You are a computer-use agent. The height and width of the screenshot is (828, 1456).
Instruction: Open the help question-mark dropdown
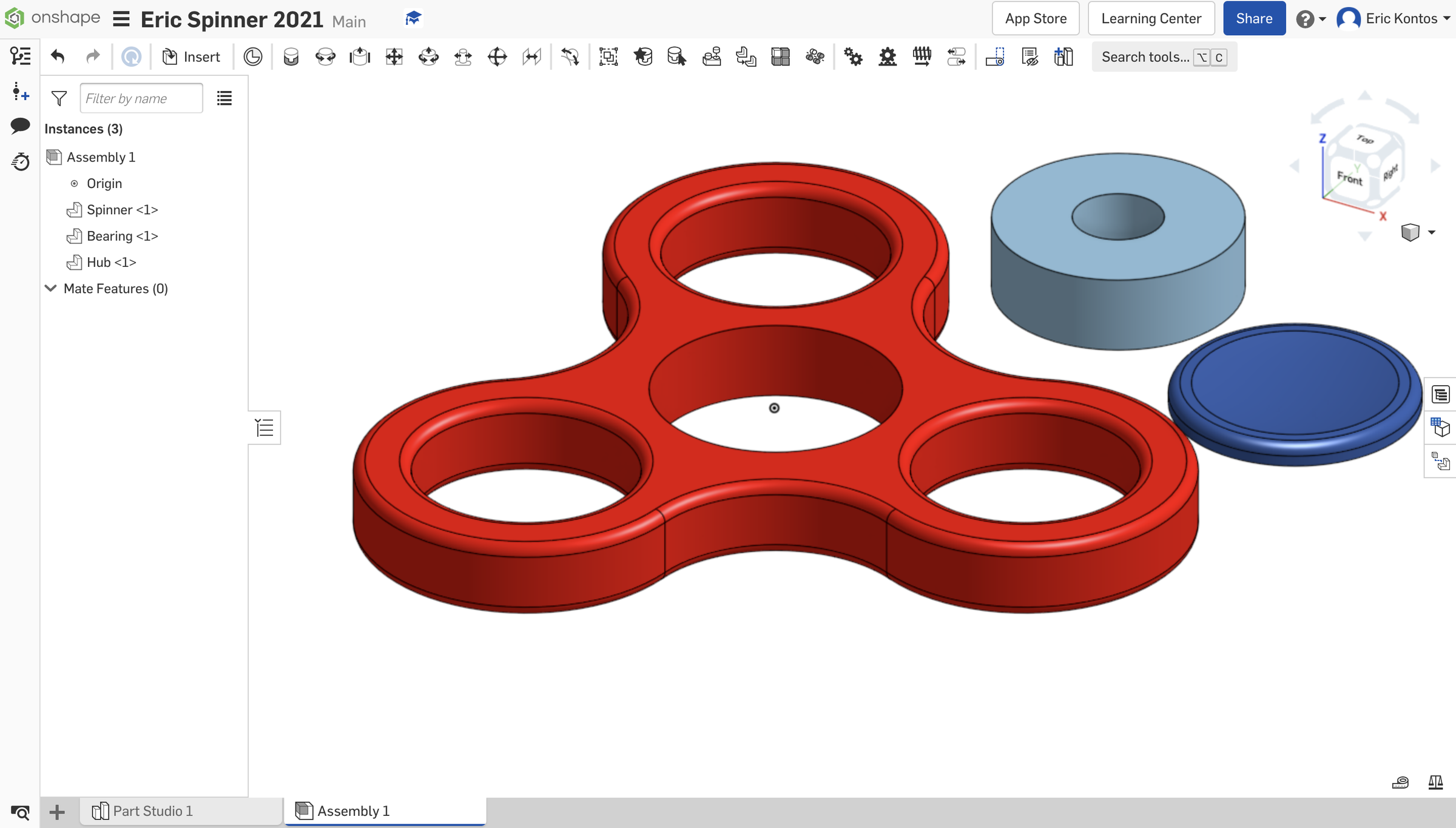pyautogui.click(x=1310, y=19)
